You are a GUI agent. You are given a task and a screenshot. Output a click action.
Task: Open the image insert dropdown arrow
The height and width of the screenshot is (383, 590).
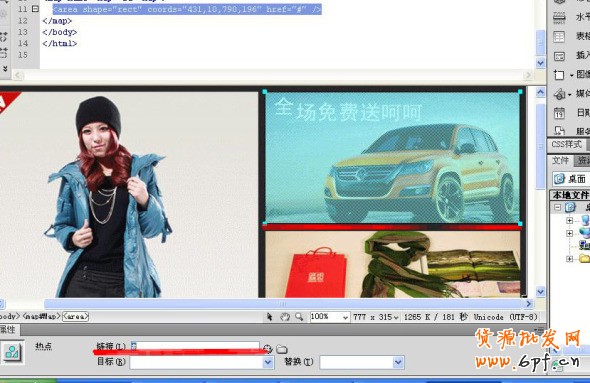[571, 75]
